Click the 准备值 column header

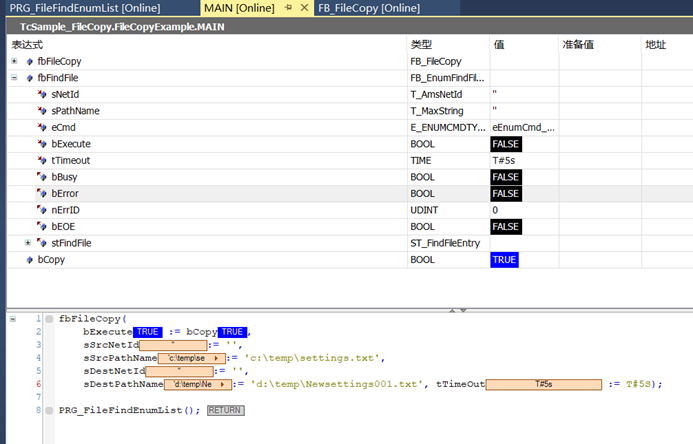point(578,45)
